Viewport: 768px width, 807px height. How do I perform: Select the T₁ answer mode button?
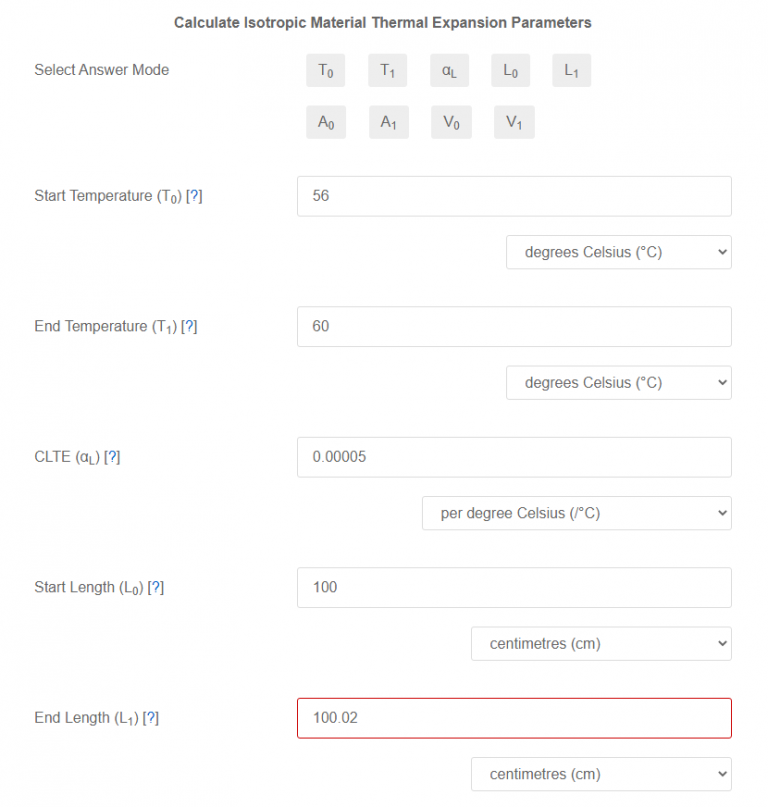[387, 70]
